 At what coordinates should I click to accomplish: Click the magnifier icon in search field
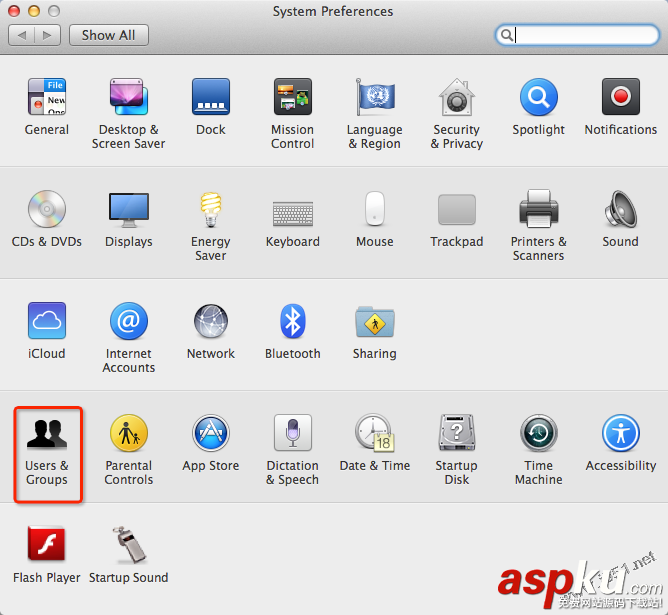tap(507, 35)
